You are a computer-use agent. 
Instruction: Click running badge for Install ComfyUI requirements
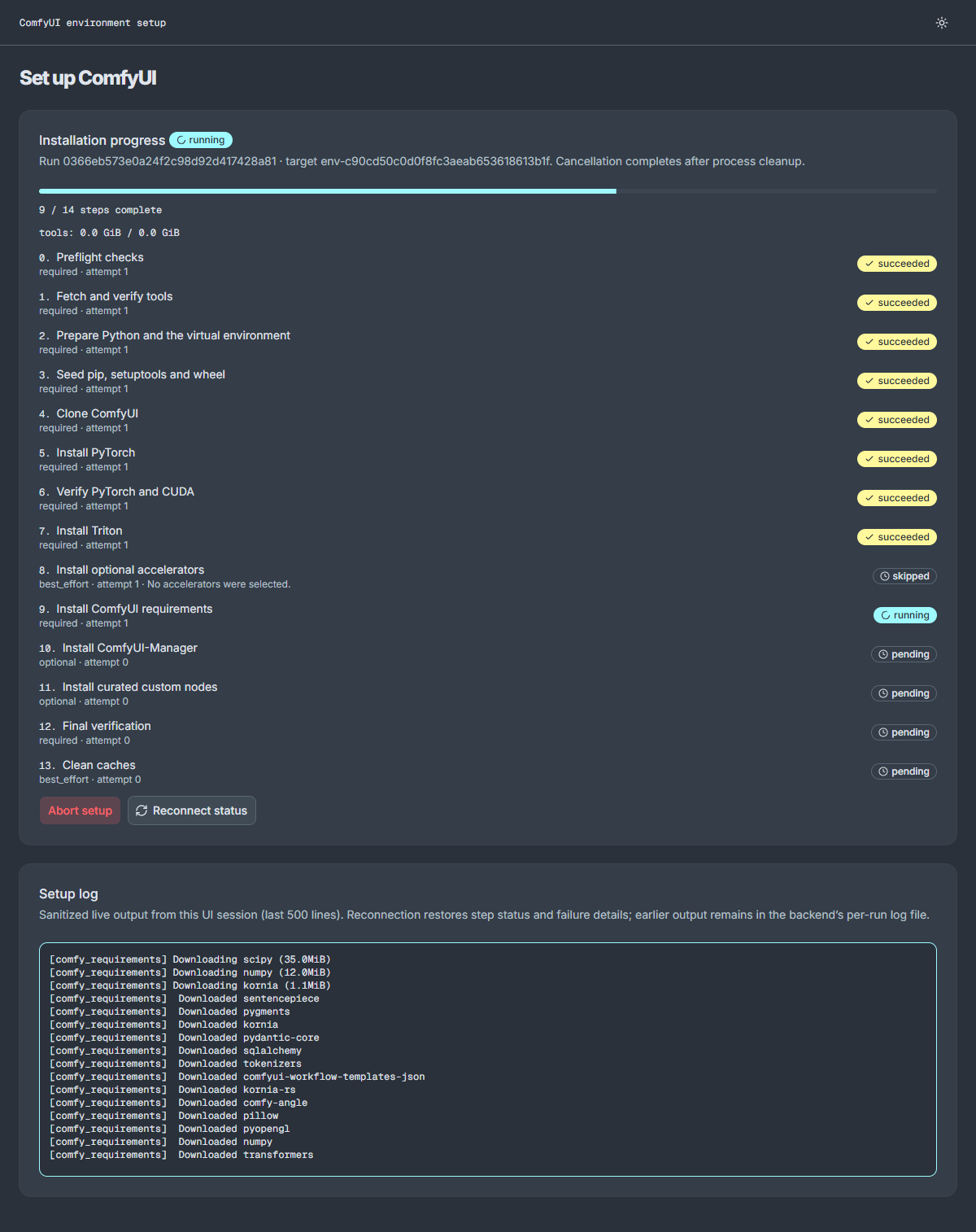(x=905, y=615)
